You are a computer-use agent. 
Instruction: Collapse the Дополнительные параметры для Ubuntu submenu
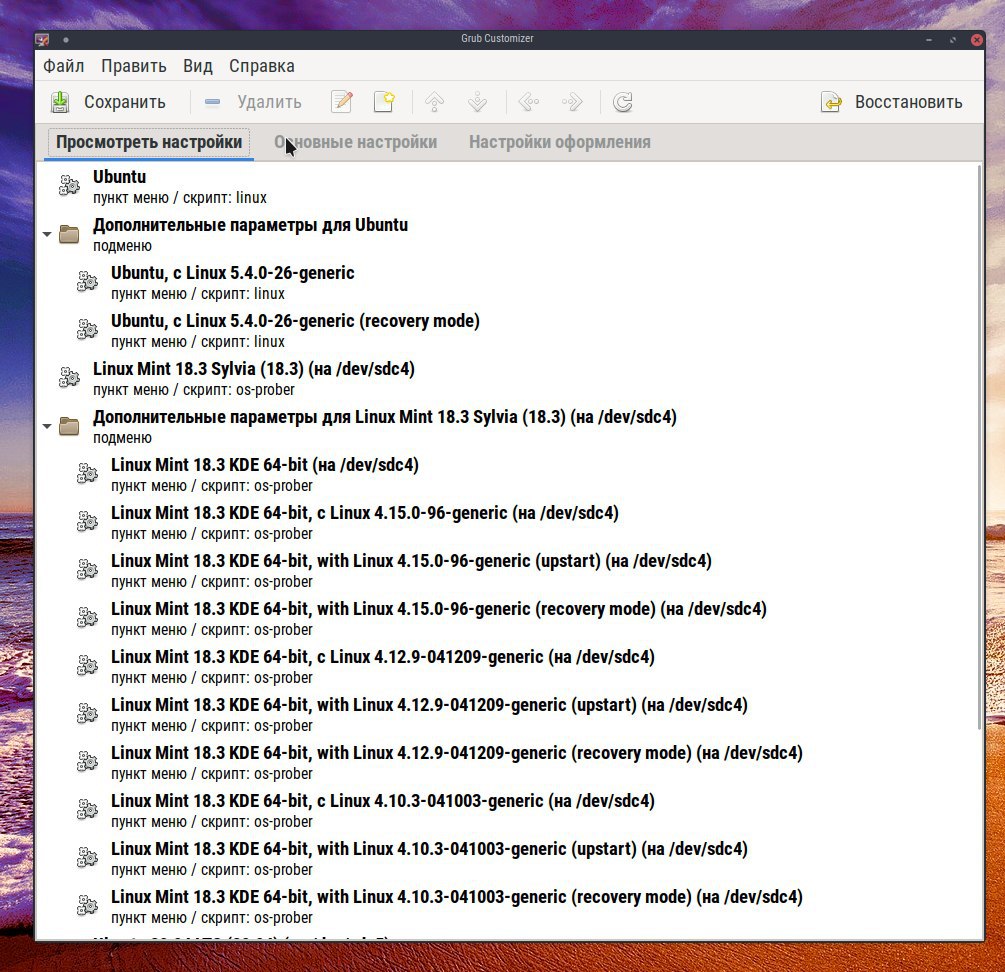47,235
